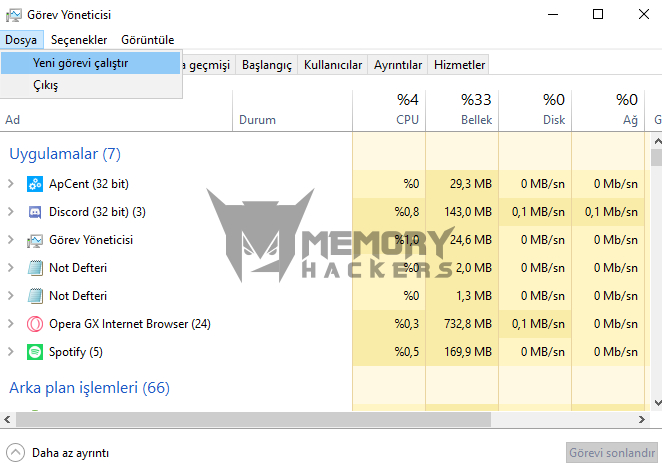Sort by the Ağ column header

tap(608, 110)
